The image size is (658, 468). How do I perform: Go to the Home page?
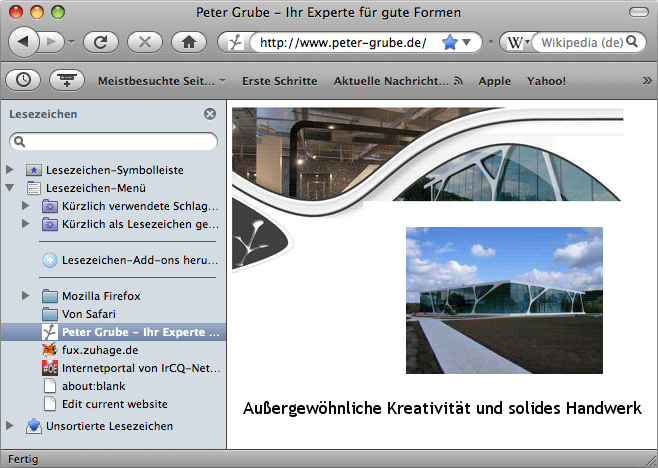pyautogui.click(x=189, y=42)
